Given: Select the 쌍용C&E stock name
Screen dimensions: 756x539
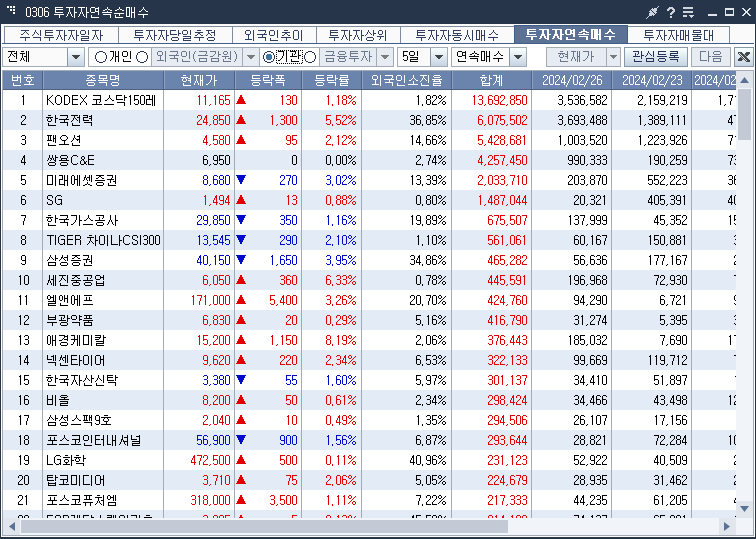Looking at the screenshot, I should pyautogui.click(x=70, y=160).
